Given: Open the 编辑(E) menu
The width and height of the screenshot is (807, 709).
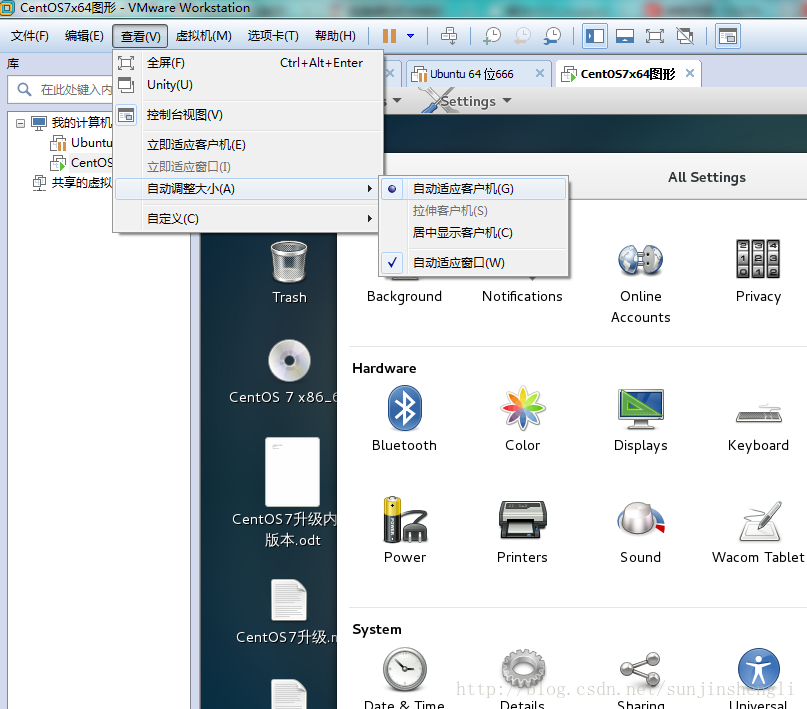Looking at the screenshot, I should 84,36.
